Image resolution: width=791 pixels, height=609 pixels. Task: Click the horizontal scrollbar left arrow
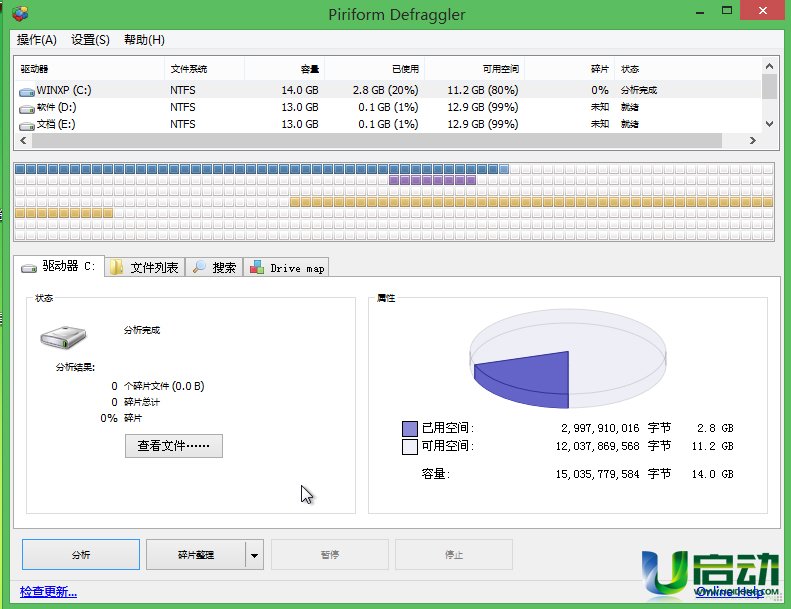coord(23,141)
